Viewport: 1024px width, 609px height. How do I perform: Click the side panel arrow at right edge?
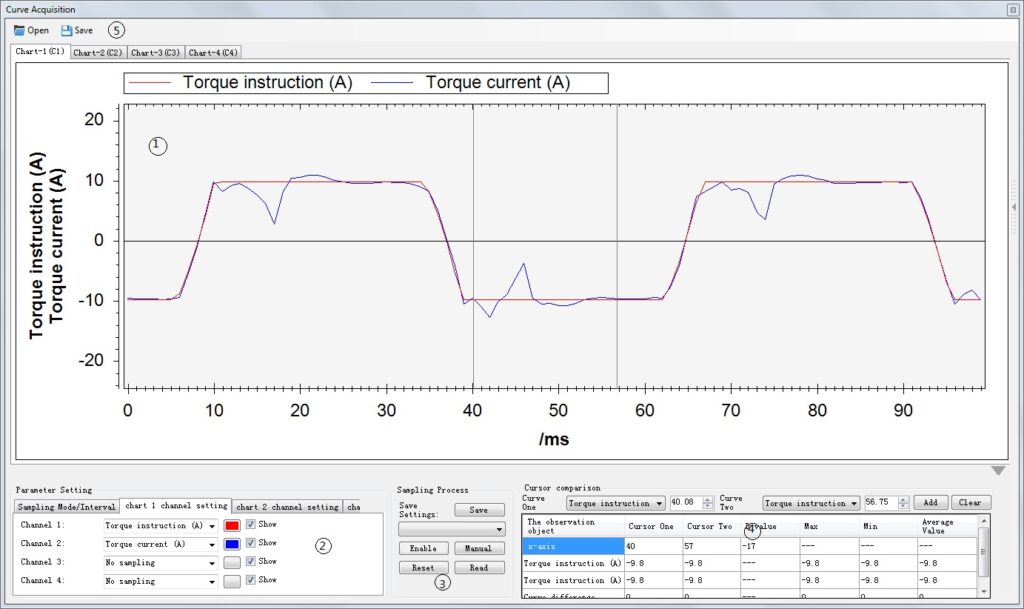(1014, 207)
